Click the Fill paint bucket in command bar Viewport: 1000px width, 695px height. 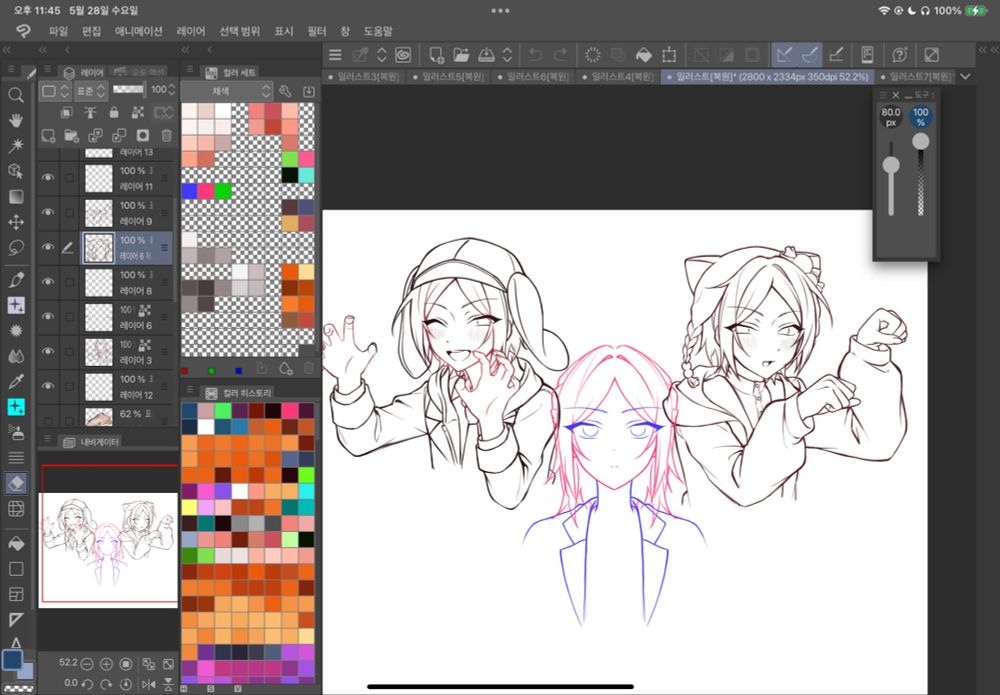643,55
